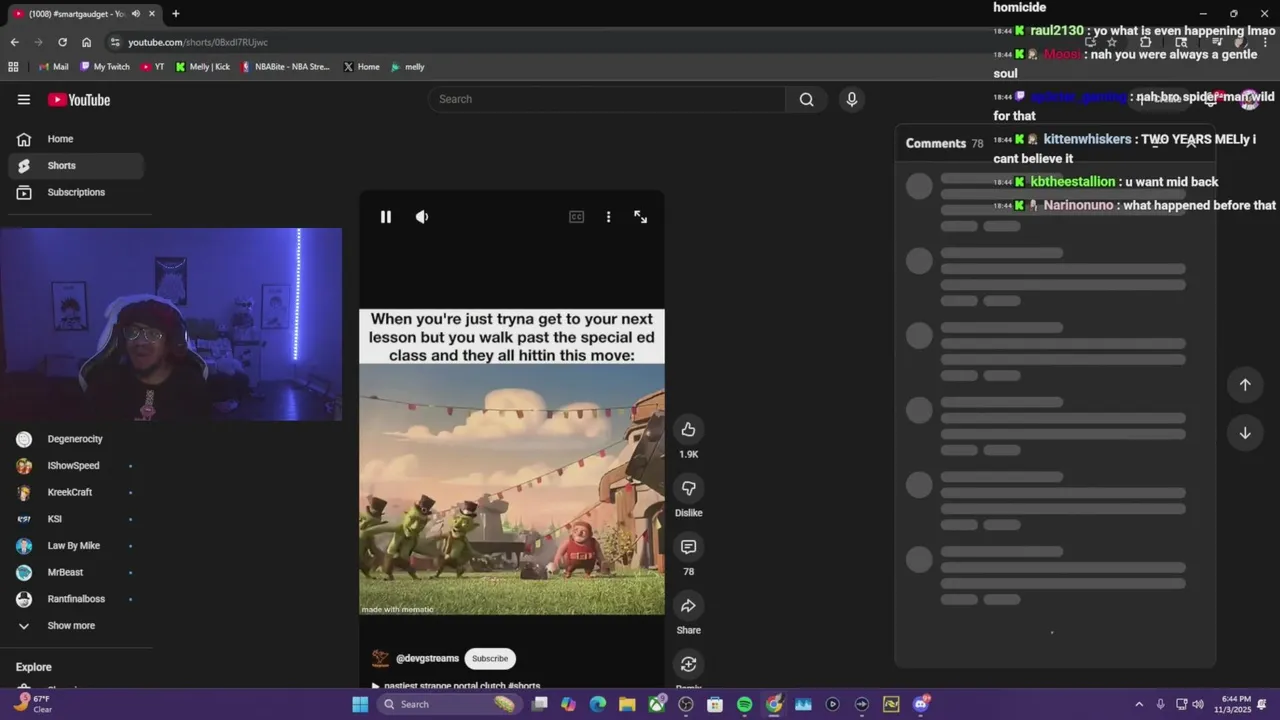
Task: Open the My Twitch bookmark
Action: tap(104, 67)
